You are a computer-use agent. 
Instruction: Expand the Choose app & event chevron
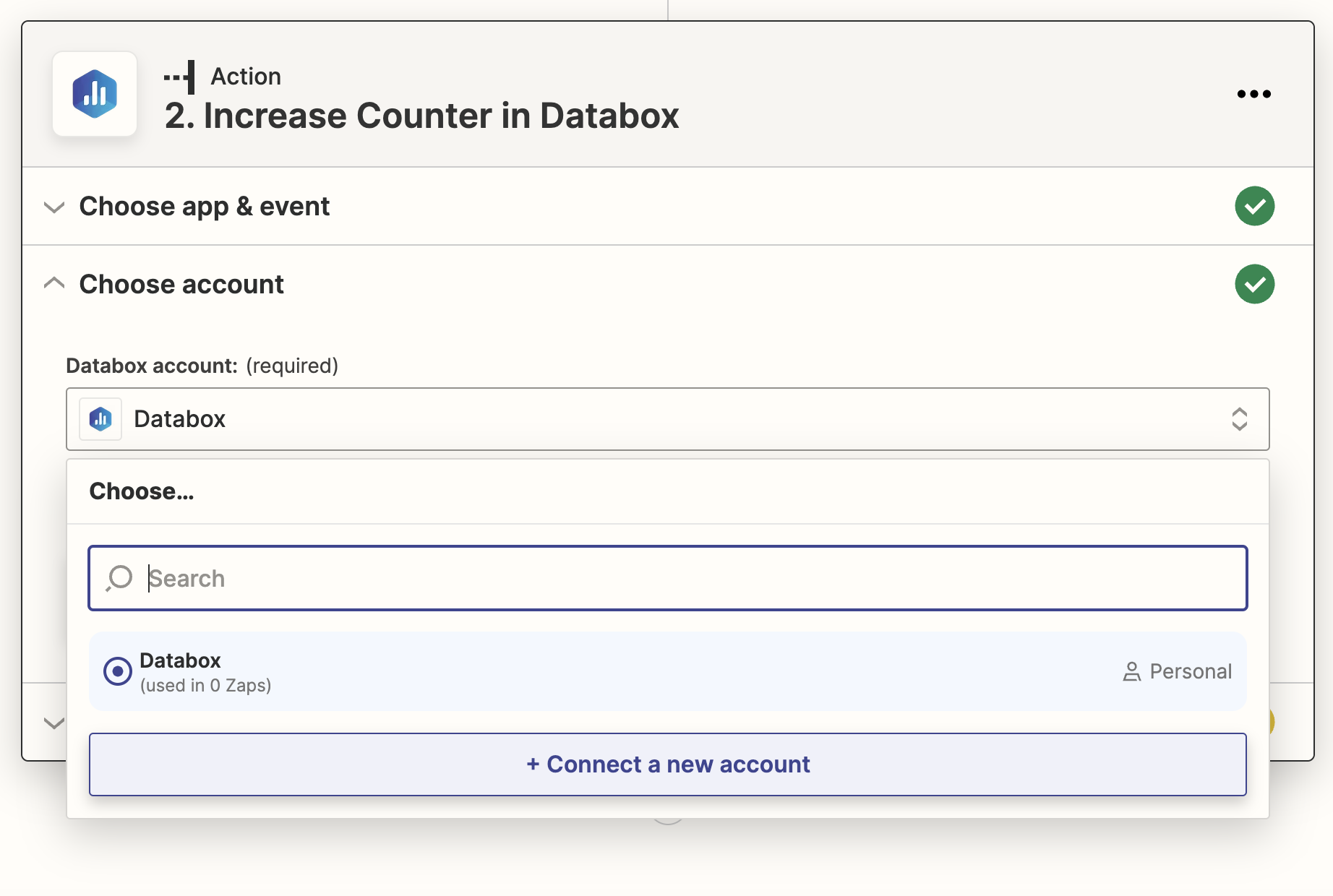click(x=54, y=207)
